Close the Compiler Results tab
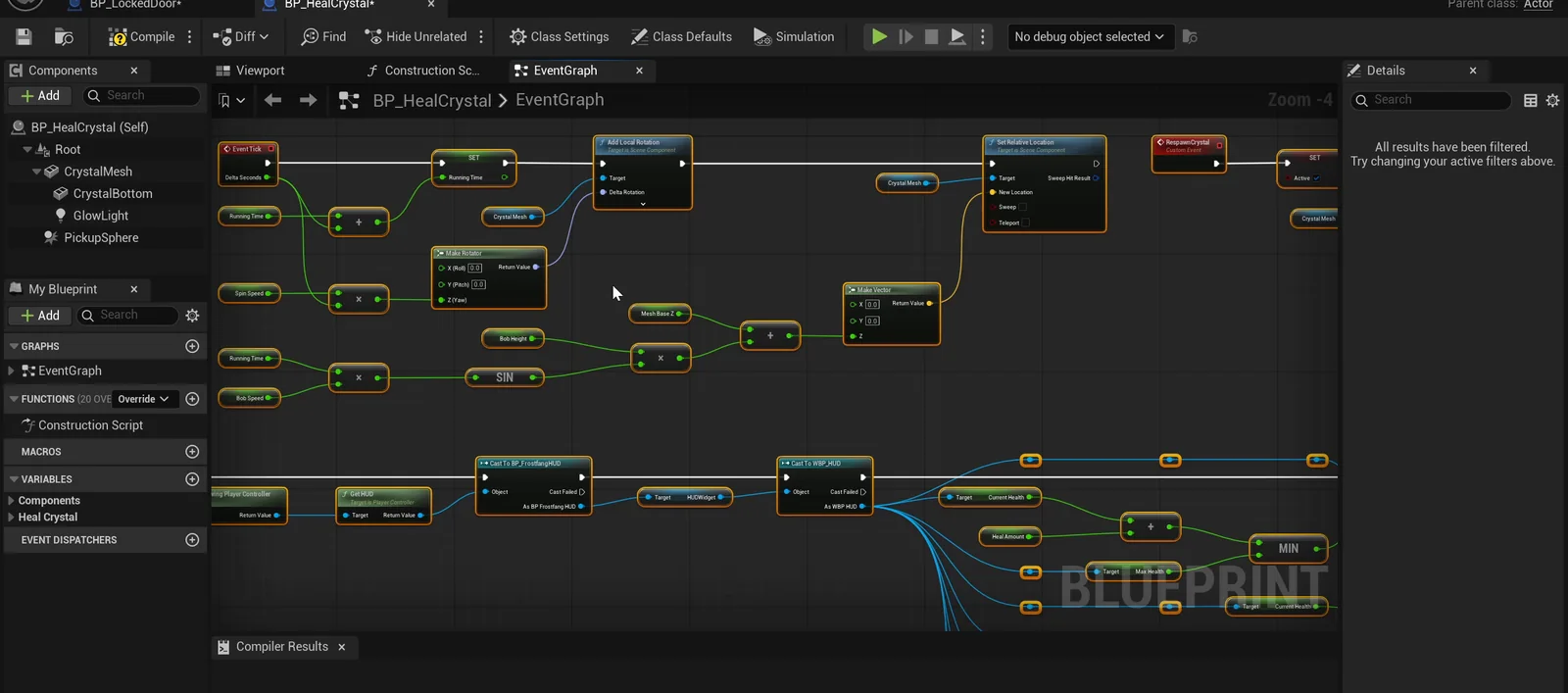The image size is (1568, 693). (x=342, y=647)
